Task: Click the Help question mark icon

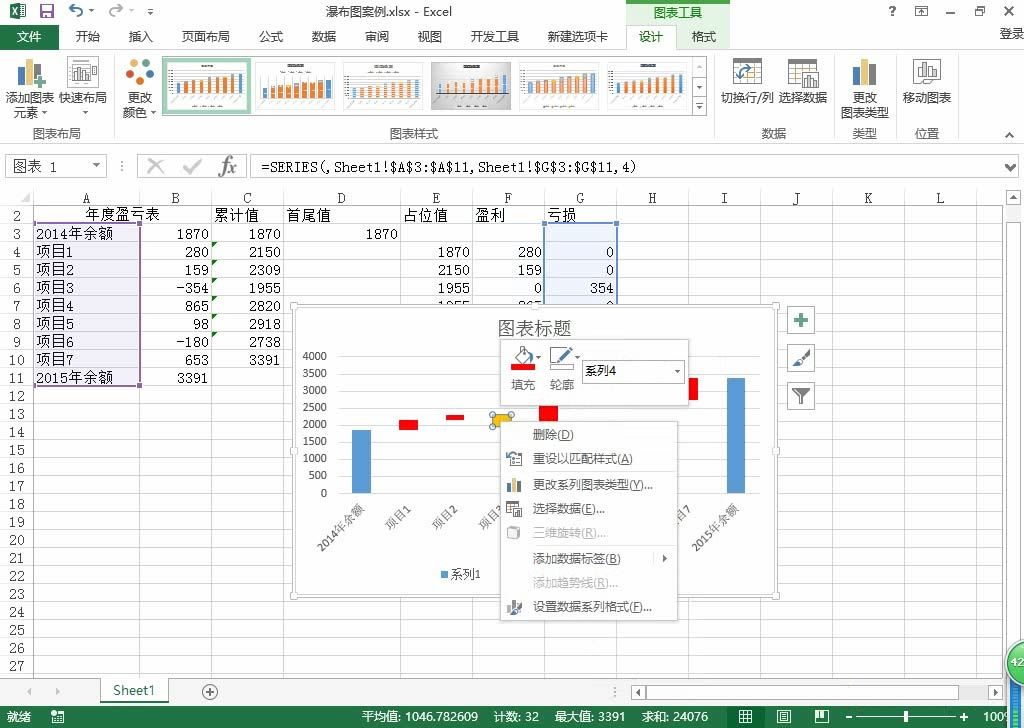Action: [x=892, y=11]
